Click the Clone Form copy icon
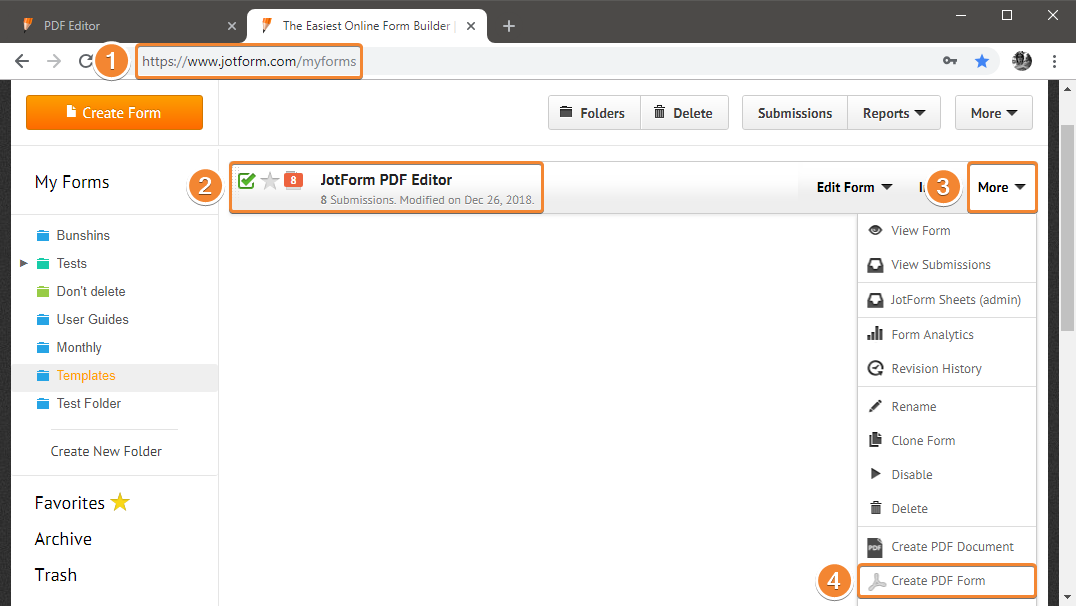Image resolution: width=1076 pixels, height=606 pixels. 875,440
